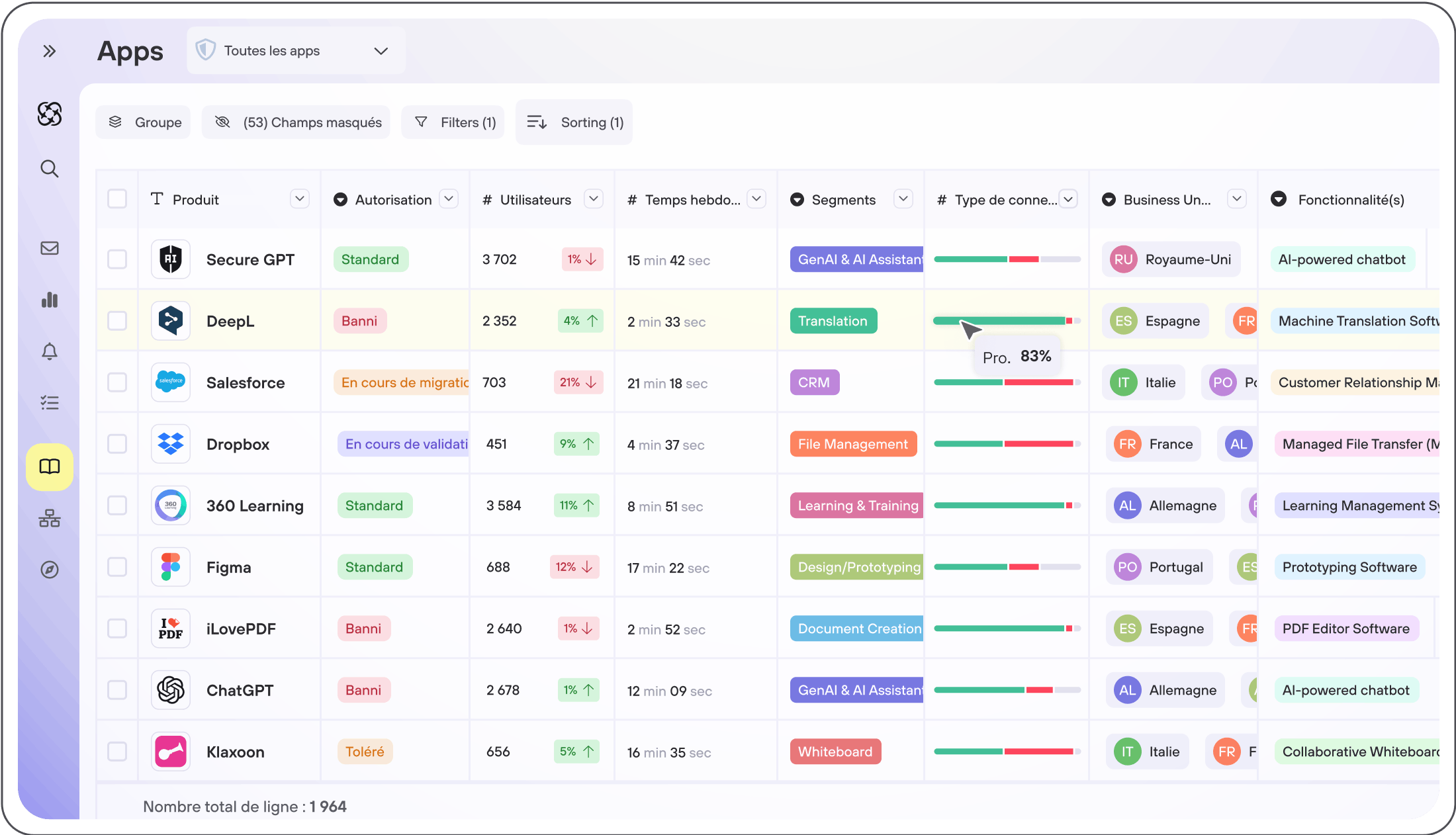
Task: Expand the sidebar with double chevron icon
Action: click(50, 51)
